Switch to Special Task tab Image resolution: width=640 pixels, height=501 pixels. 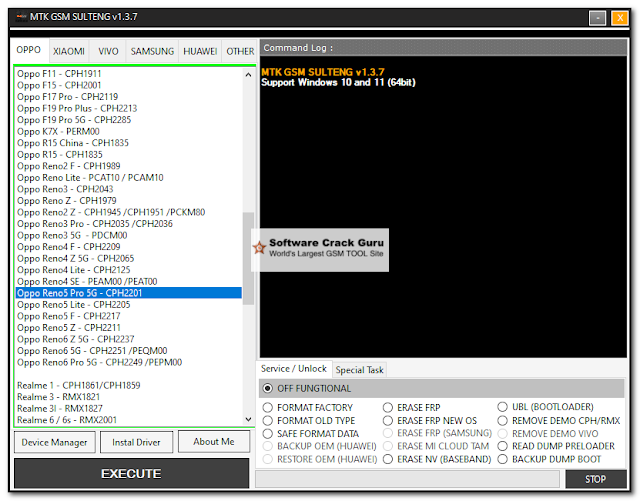pyautogui.click(x=360, y=370)
